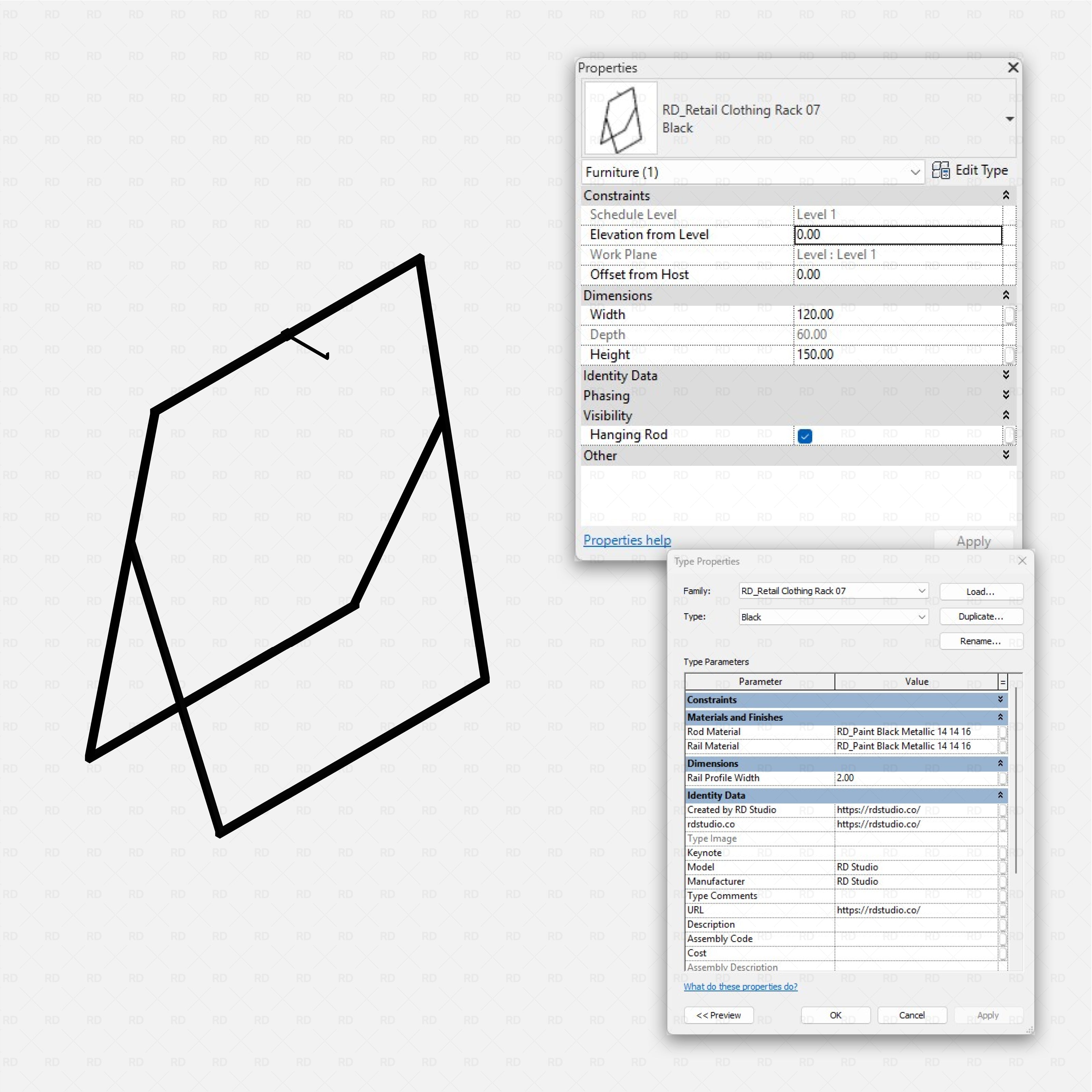Click the Rename... button
Viewport: 1092px width, 1092px height.
coord(981,641)
